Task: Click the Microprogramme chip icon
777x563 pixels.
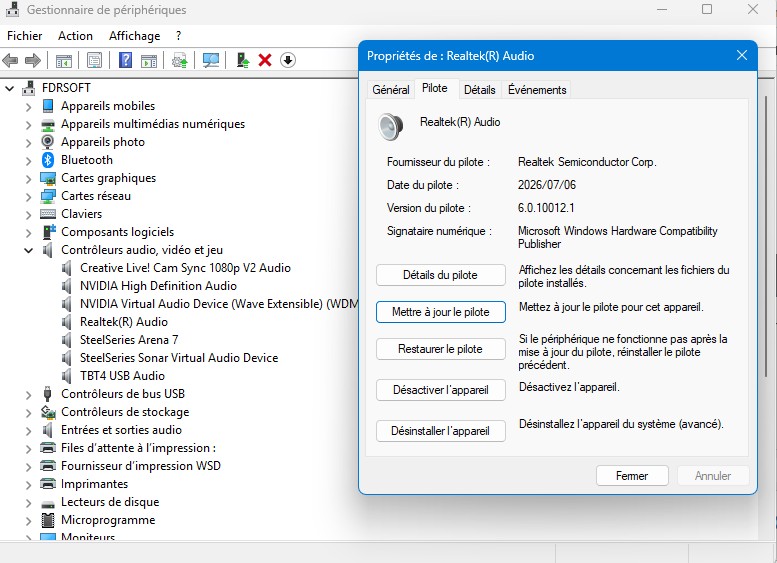Action: 48,520
